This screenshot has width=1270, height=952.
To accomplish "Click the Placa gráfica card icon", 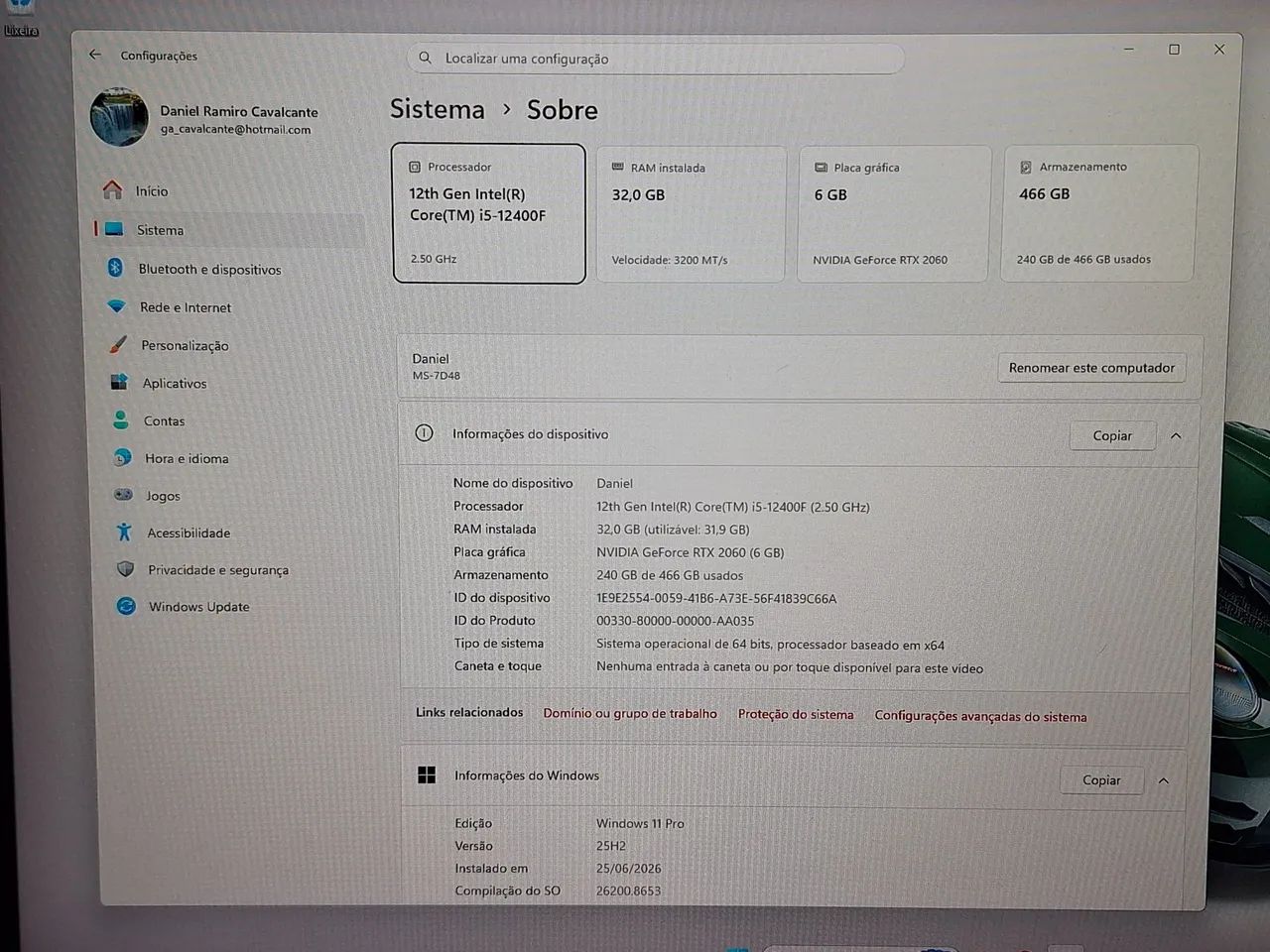I will click(821, 167).
